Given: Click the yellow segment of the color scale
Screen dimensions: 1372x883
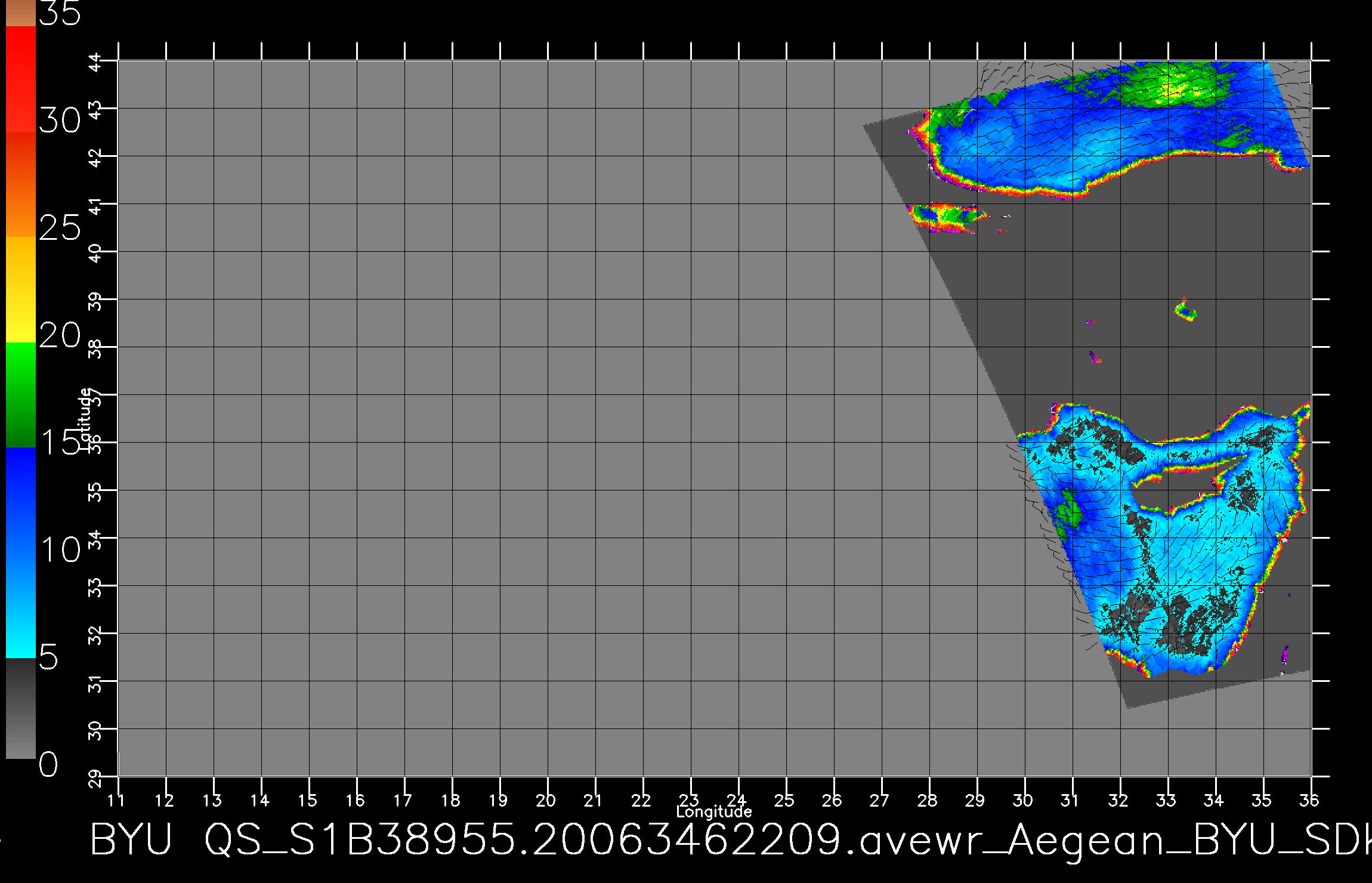Looking at the screenshot, I should point(21,289).
